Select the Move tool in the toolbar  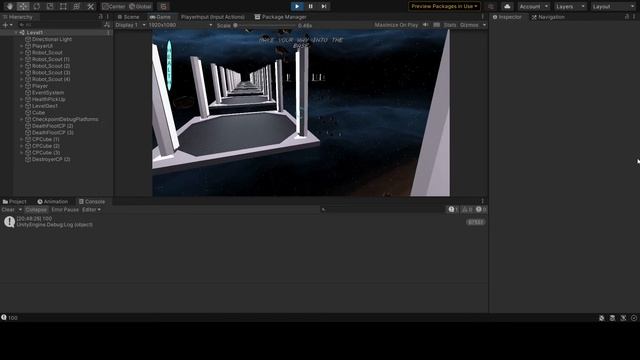(23, 7)
